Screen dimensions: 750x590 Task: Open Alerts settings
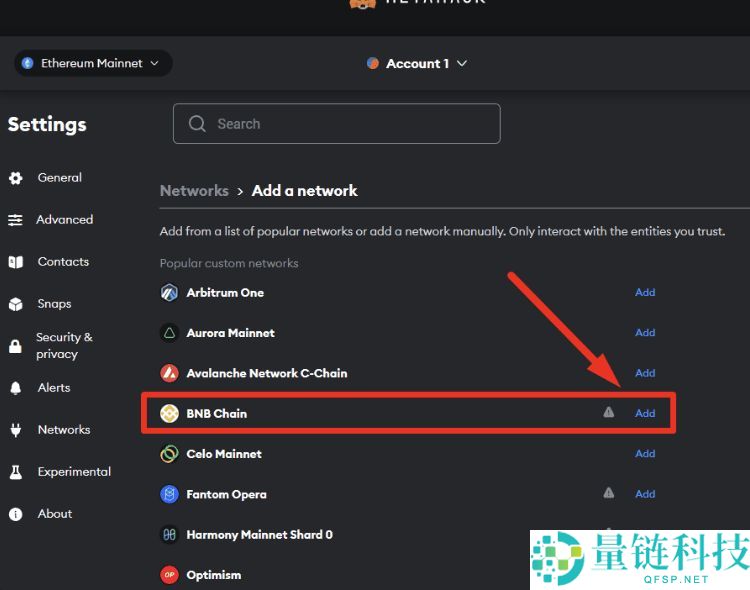coord(54,388)
